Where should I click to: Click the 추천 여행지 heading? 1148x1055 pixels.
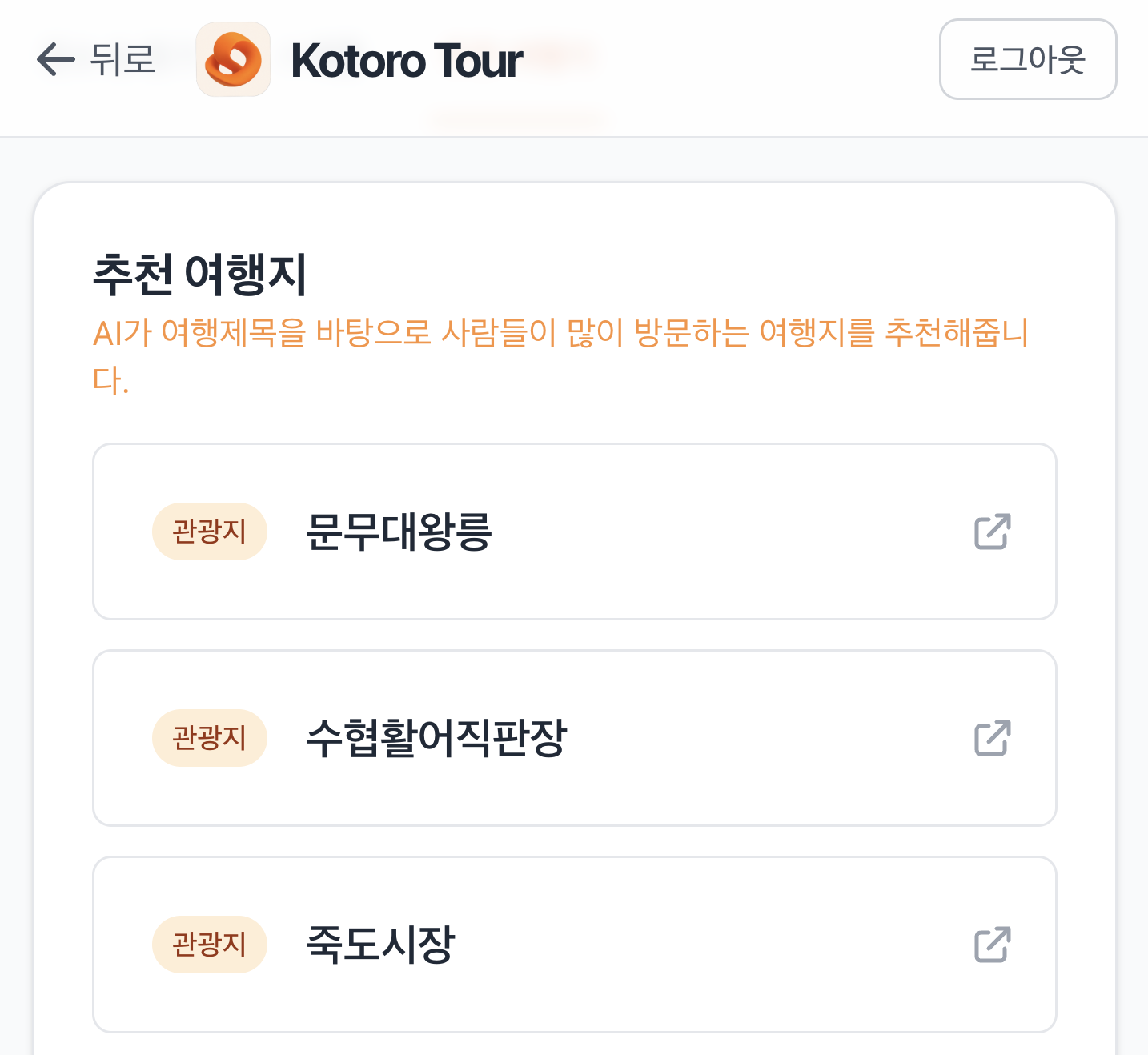point(200,274)
